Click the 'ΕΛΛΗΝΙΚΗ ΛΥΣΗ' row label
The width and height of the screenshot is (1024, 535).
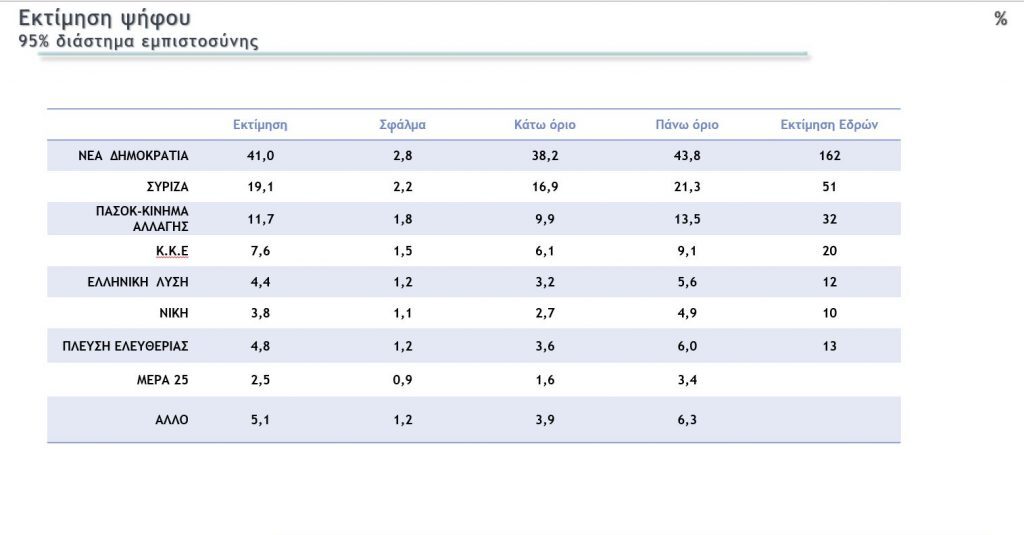pos(138,282)
